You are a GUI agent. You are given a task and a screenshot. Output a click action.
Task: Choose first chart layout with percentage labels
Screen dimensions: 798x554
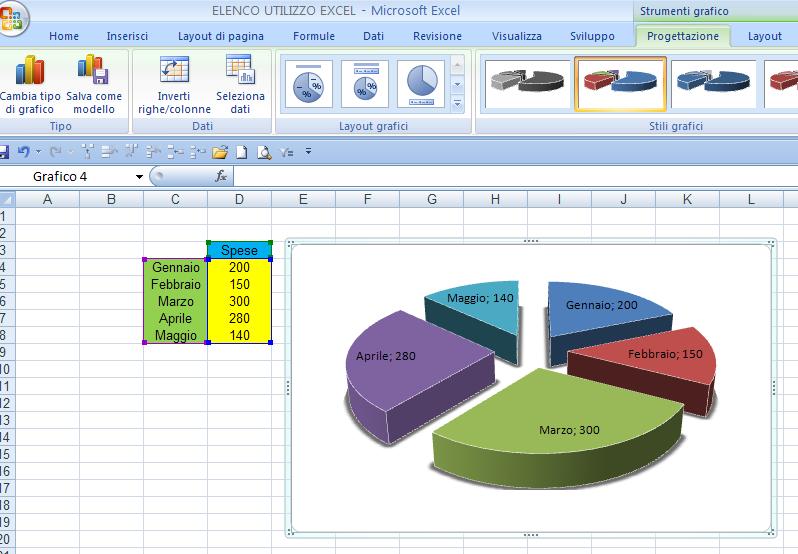(x=309, y=84)
